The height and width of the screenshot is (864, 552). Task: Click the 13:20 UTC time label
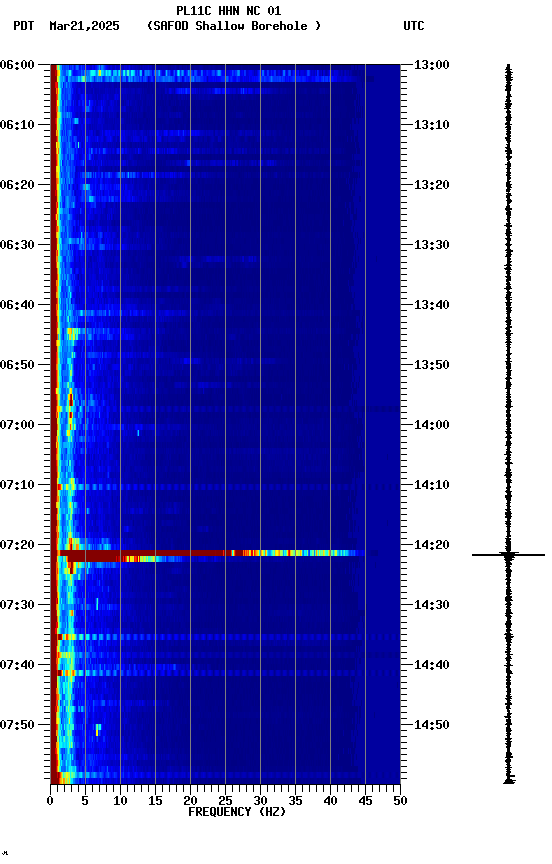point(432,185)
